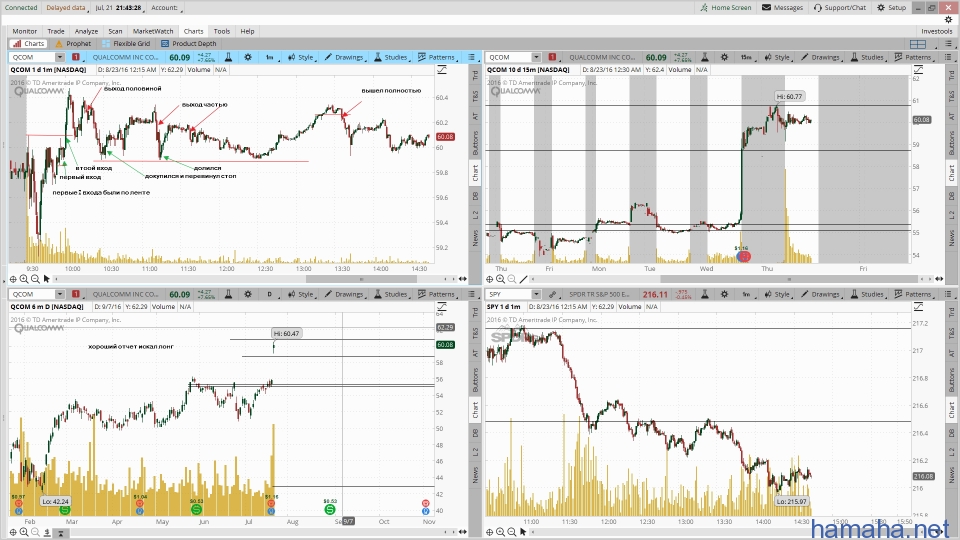Image resolution: width=960 pixels, height=540 pixels.
Task: Toggle T&S sidebar tab on QCOM 1m chart
Action: point(475,96)
